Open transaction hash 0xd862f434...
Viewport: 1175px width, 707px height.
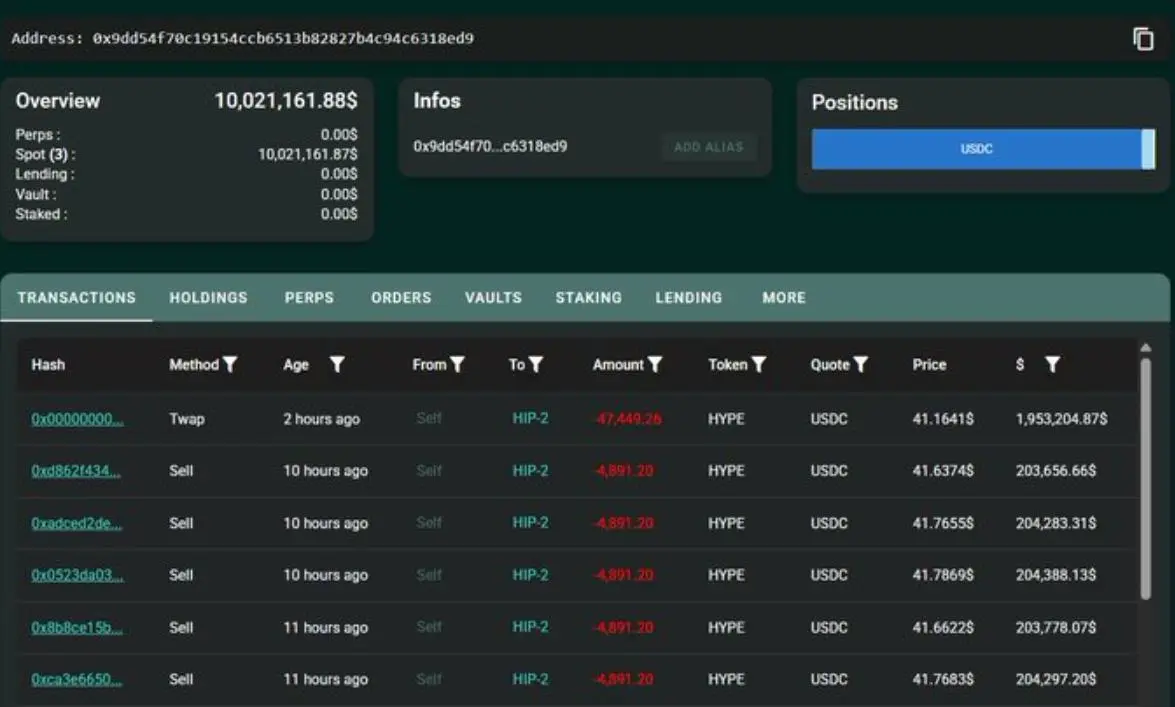tap(76, 471)
